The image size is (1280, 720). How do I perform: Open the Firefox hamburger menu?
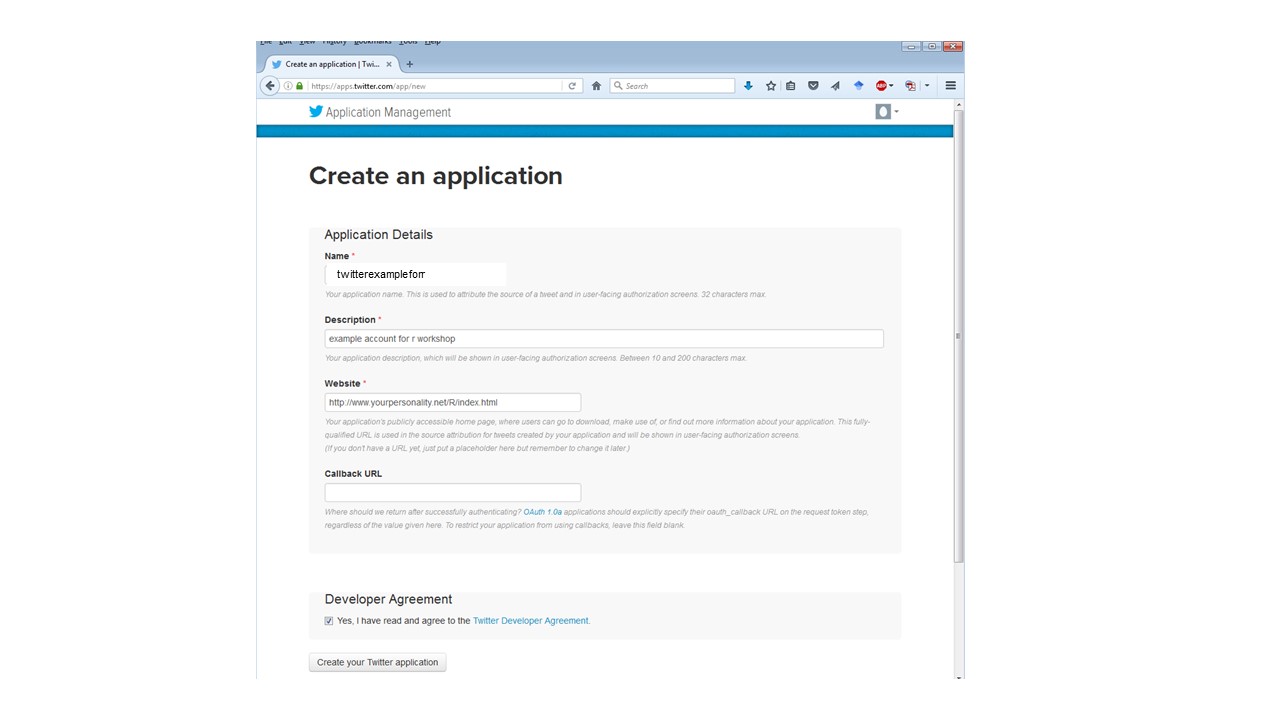click(x=951, y=86)
